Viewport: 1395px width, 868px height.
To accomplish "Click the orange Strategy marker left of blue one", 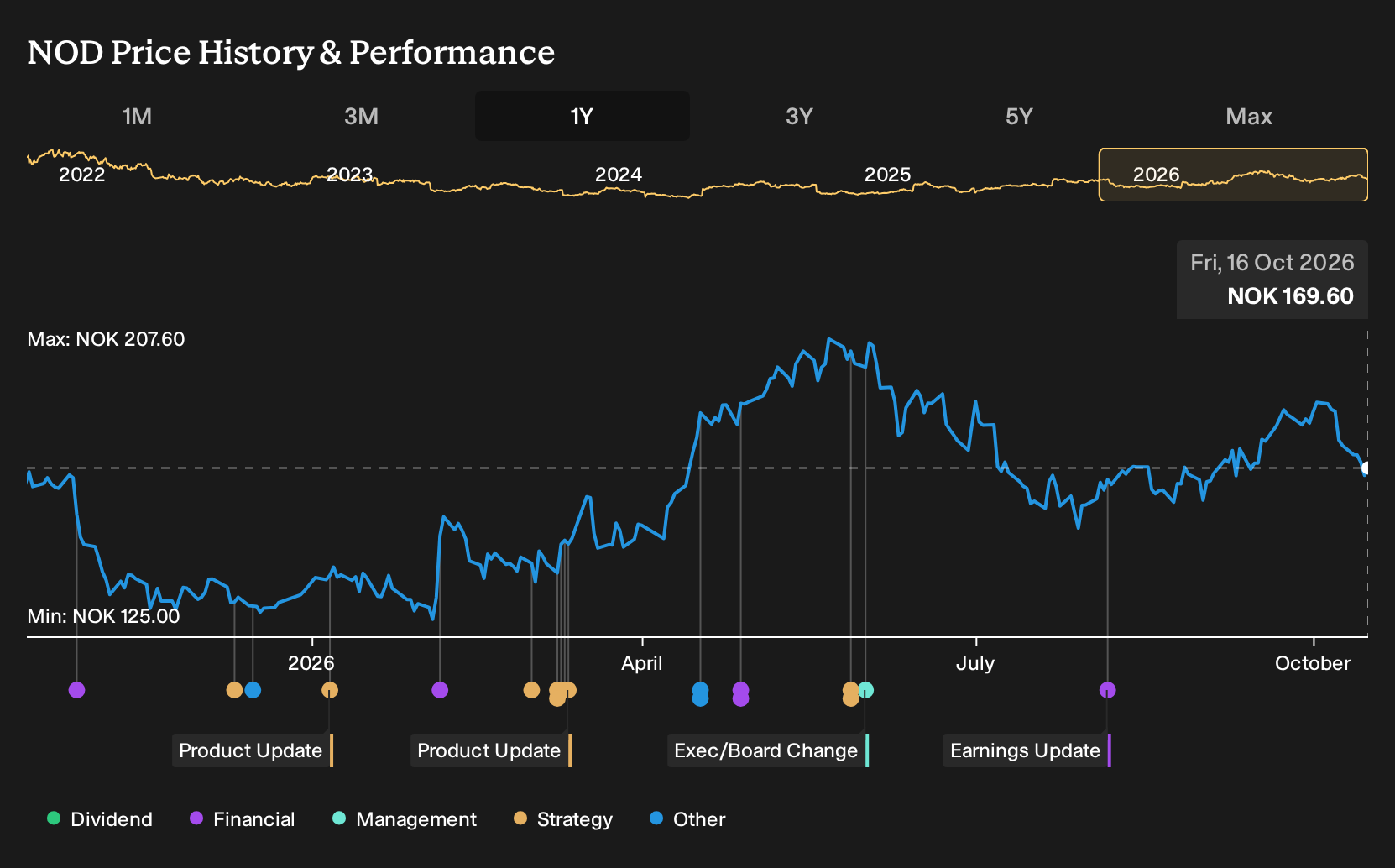I will [x=234, y=690].
